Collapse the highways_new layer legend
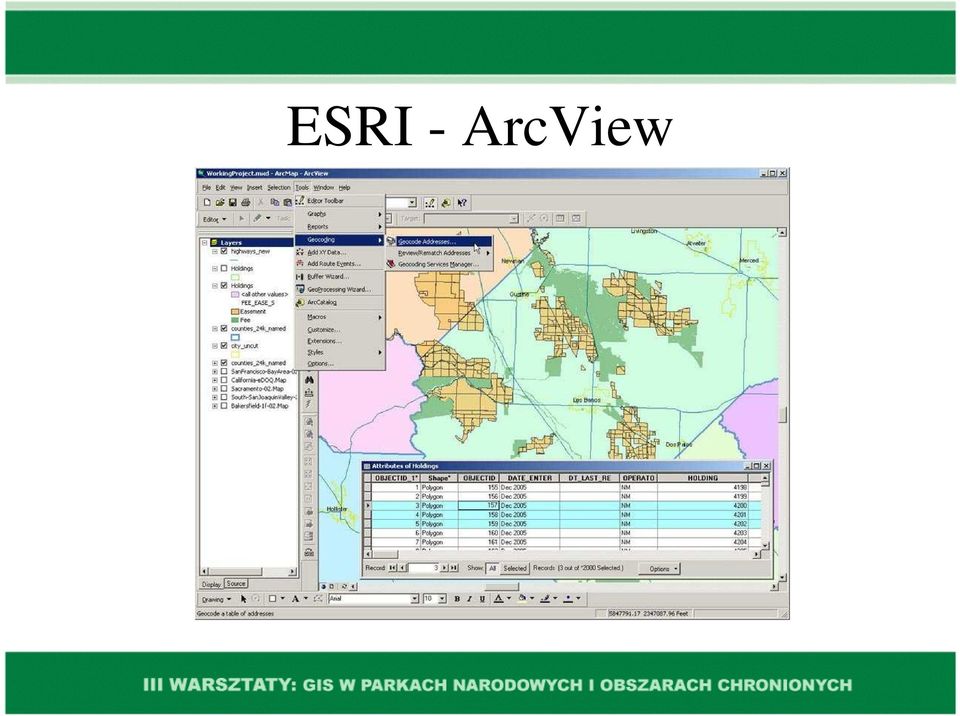 215,251
